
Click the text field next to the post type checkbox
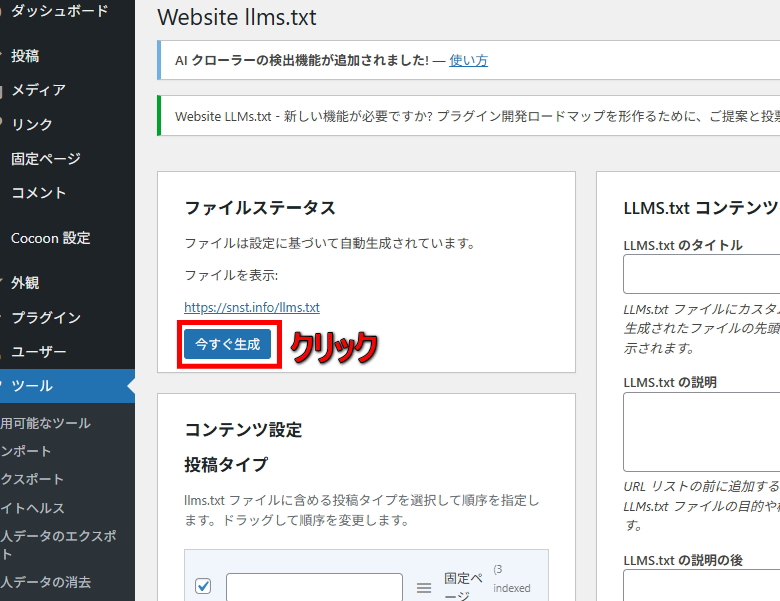(x=314, y=587)
